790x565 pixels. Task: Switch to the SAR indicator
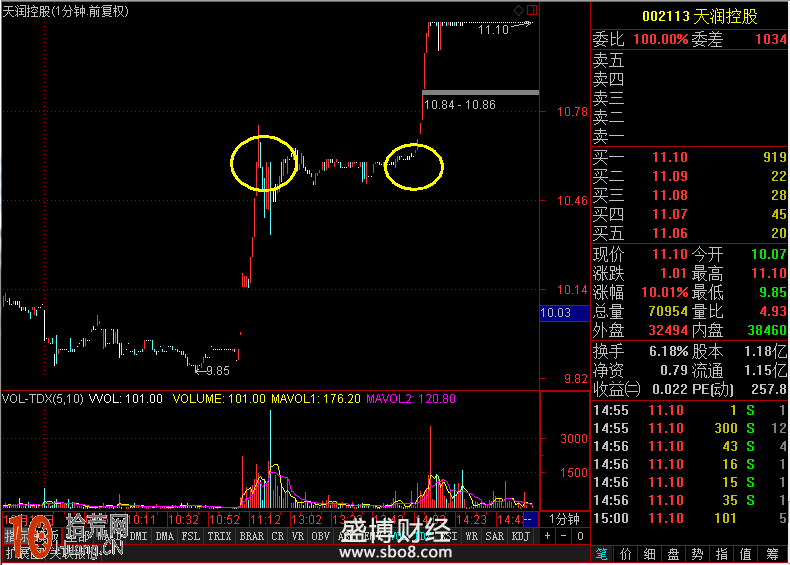[x=495, y=536]
